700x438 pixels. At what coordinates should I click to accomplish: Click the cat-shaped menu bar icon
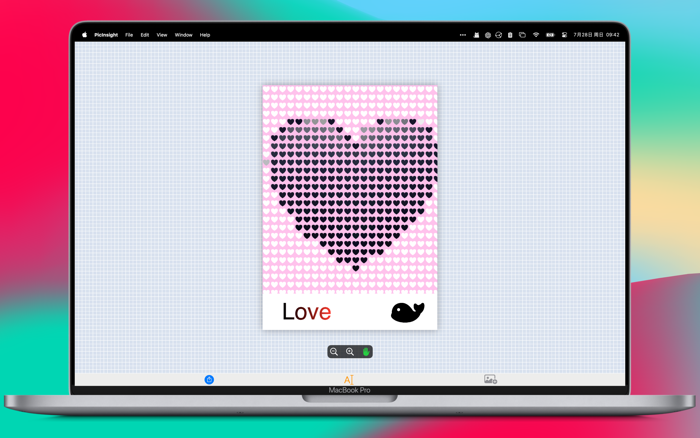click(476, 35)
